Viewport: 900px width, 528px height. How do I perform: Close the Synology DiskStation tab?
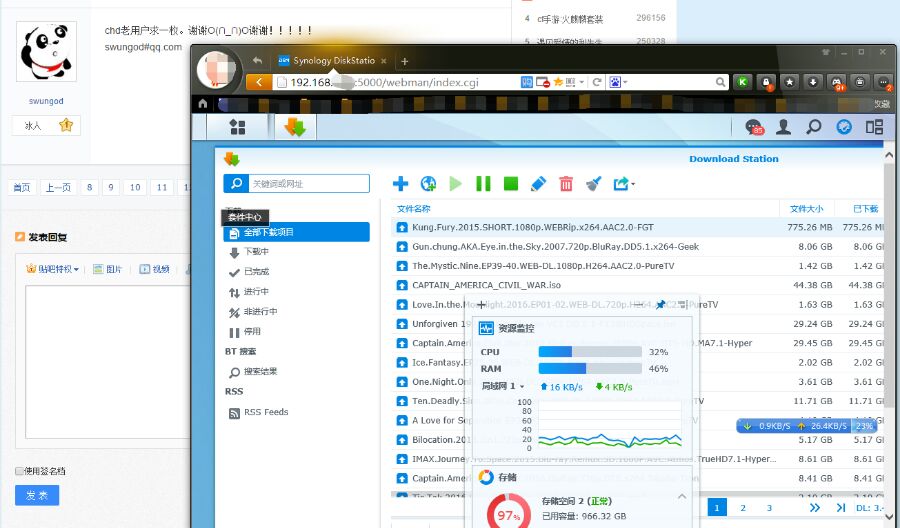pyautogui.click(x=383, y=61)
